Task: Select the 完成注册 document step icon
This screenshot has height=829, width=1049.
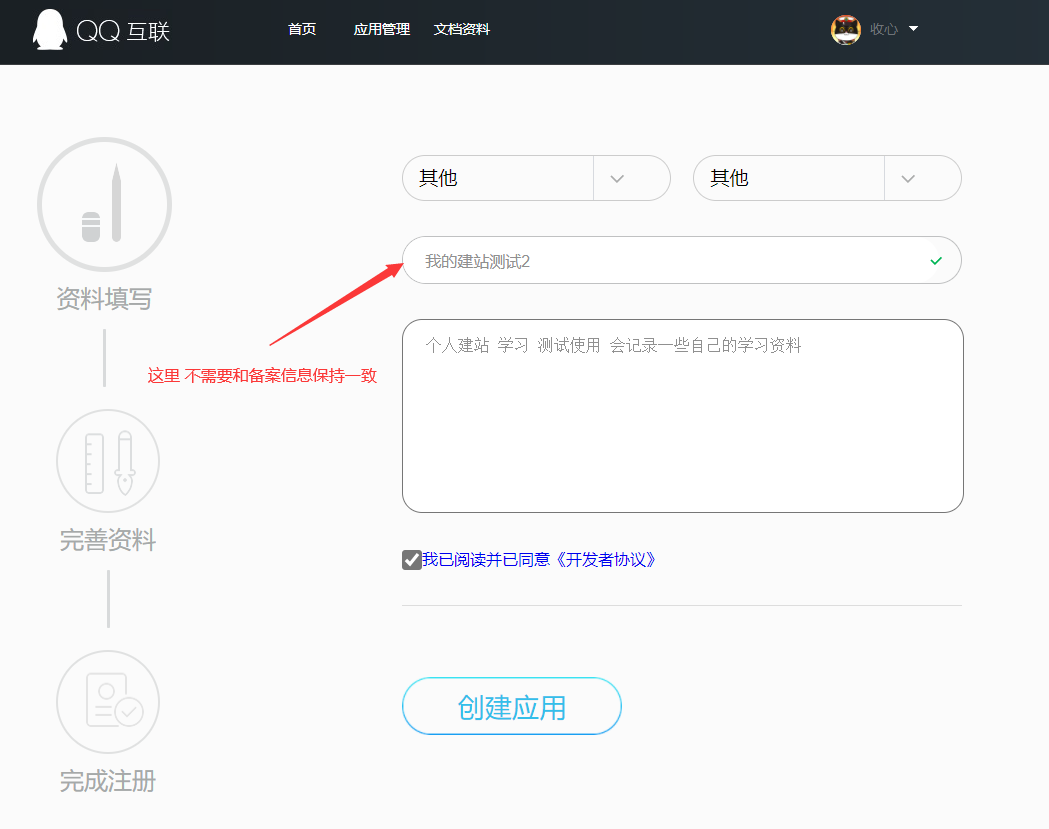Action: pos(108,702)
